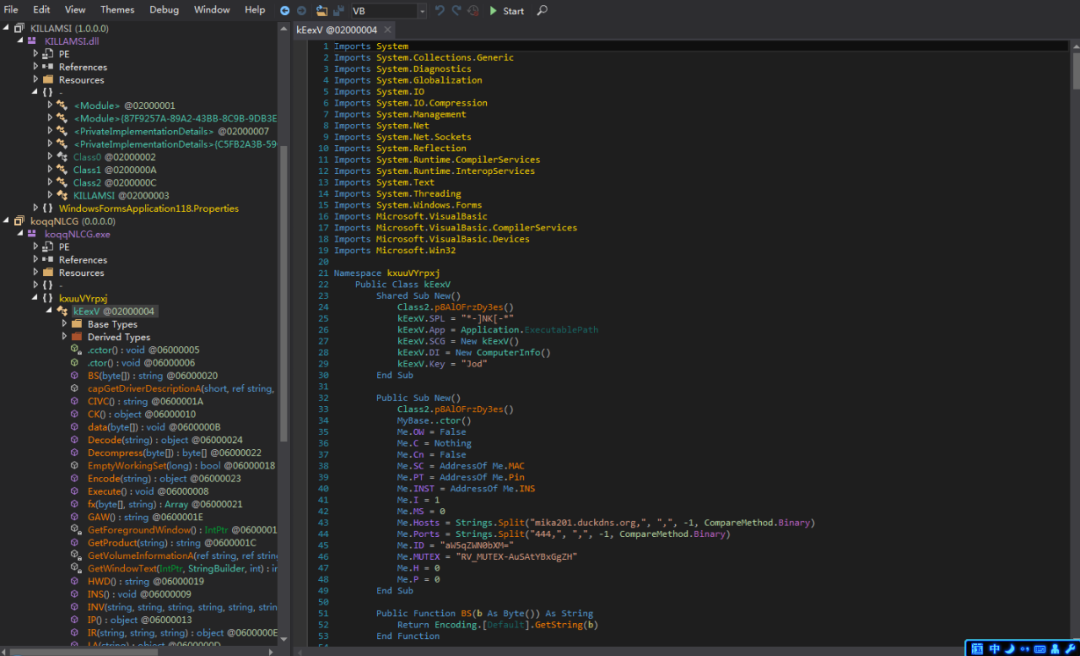Click the Redo toolbar icon
The height and width of the screenshot is (656, 1080).
[457, 10]
